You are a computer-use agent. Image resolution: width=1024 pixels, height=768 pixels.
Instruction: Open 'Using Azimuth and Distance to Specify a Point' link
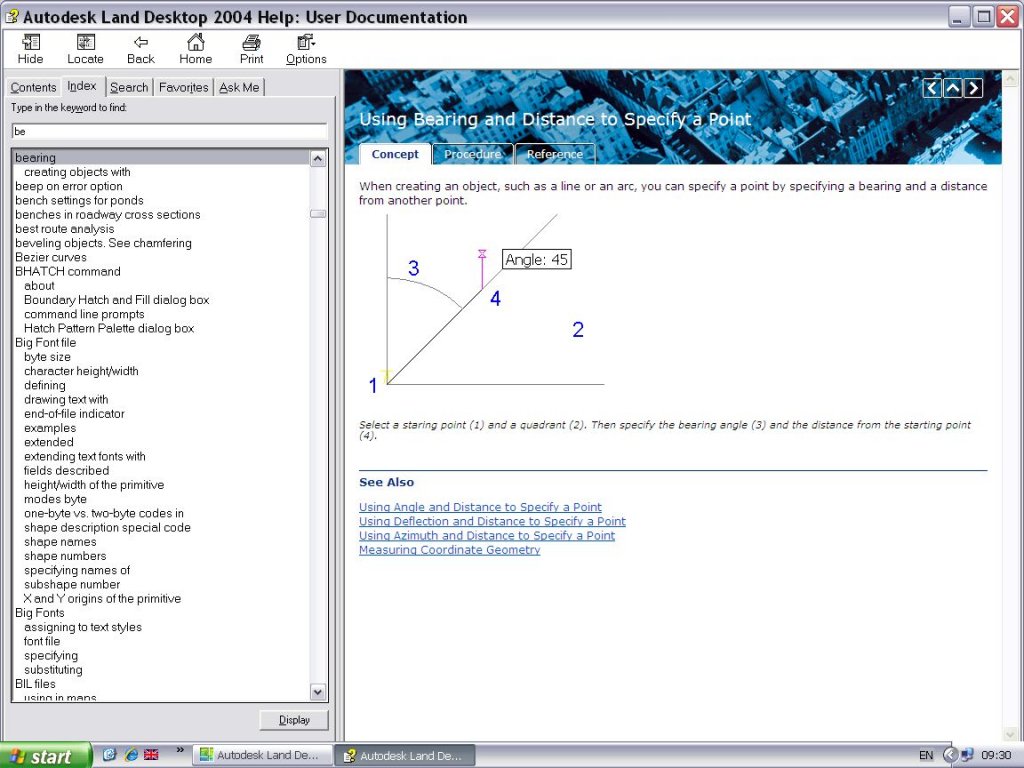click(x=487, y=536)
